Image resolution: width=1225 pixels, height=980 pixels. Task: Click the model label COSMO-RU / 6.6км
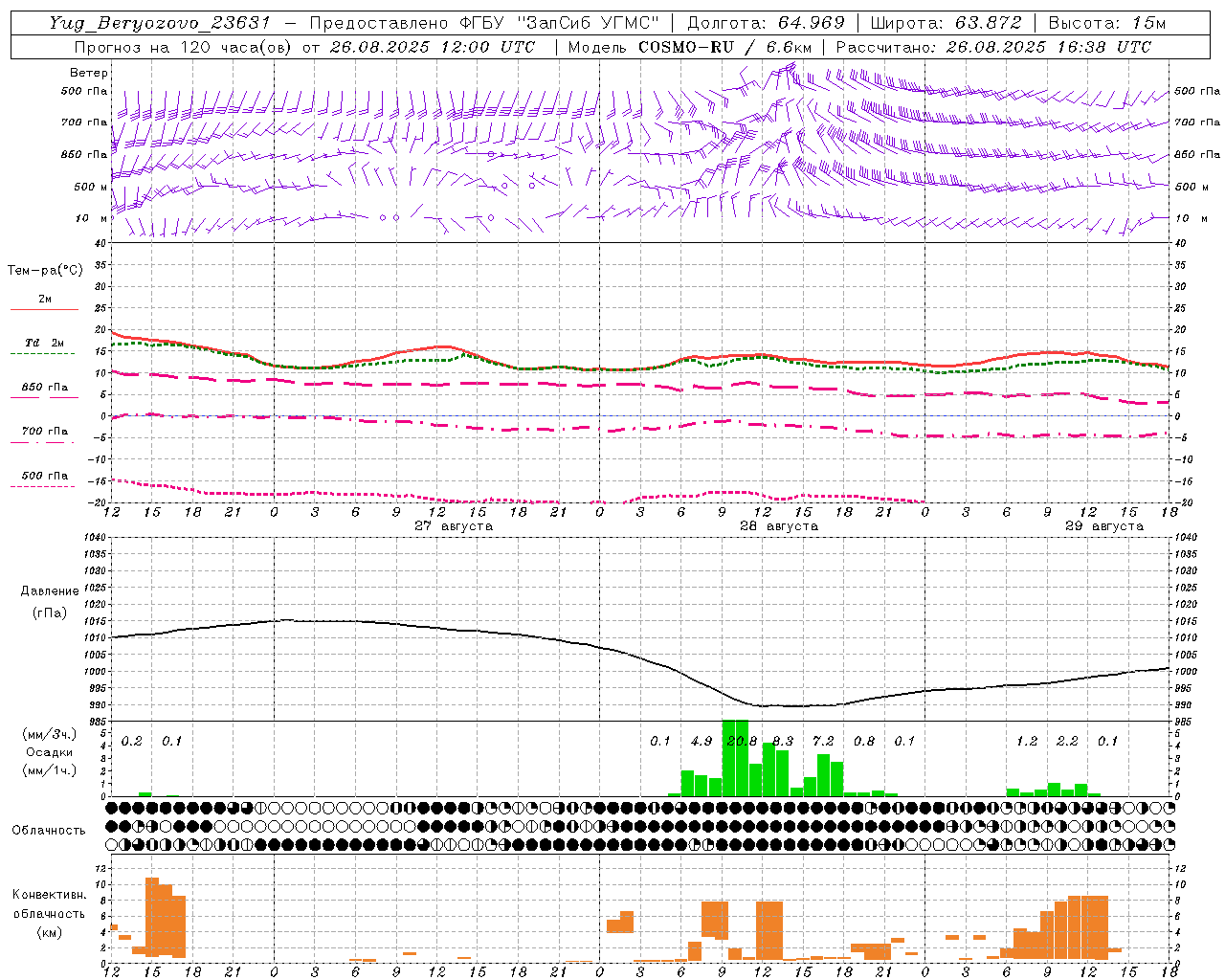point(724,47)
